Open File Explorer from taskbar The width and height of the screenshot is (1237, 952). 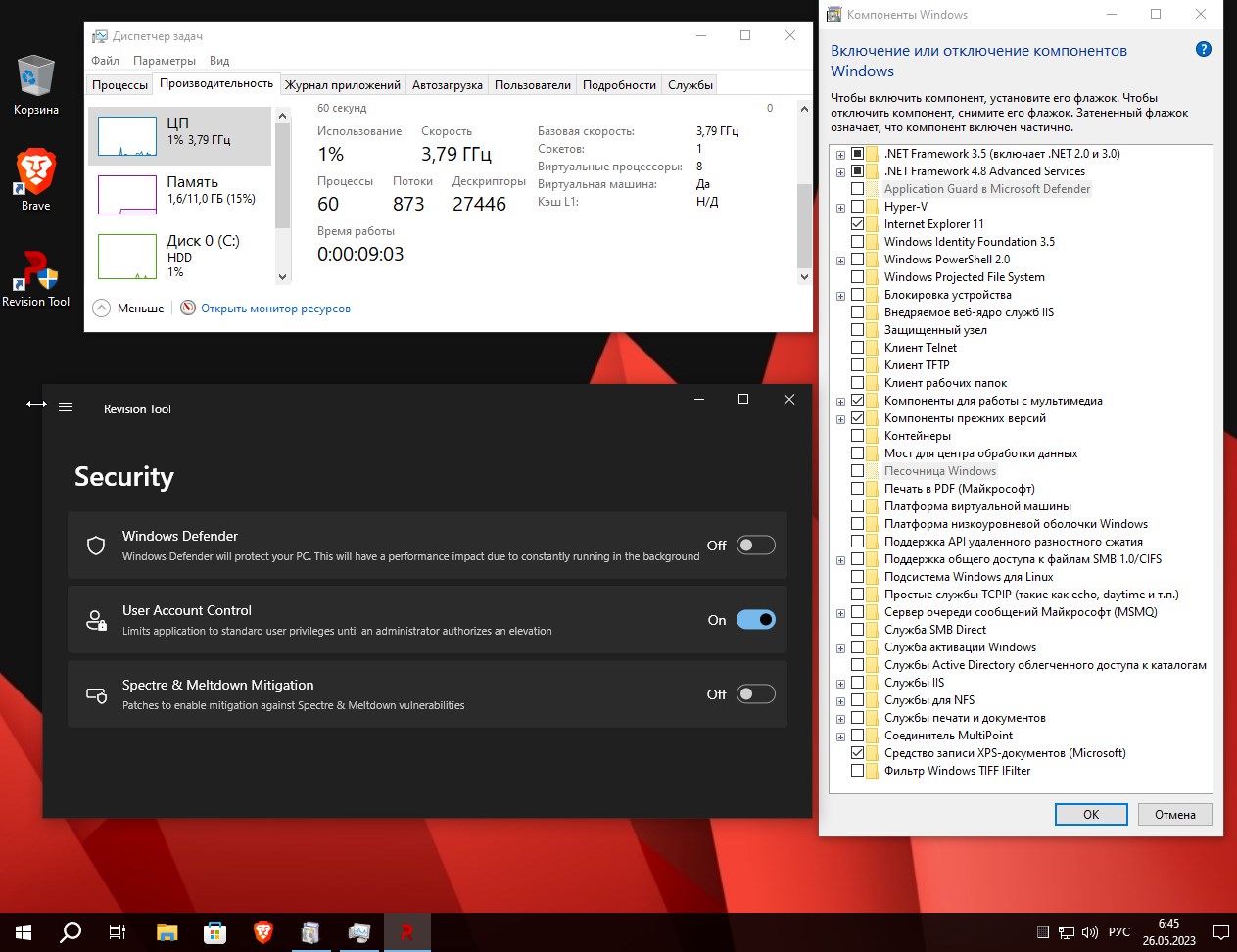[167, 932]
